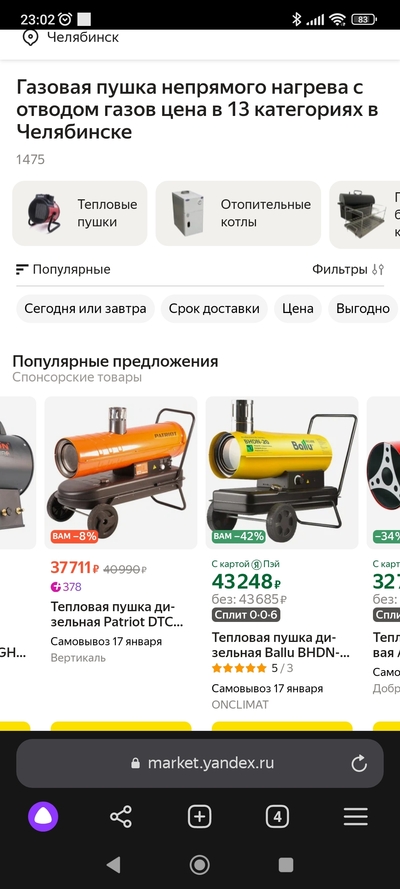Toggle the Сегодня или завтра filter chip

pyautogui.click(x=86, y=308)
